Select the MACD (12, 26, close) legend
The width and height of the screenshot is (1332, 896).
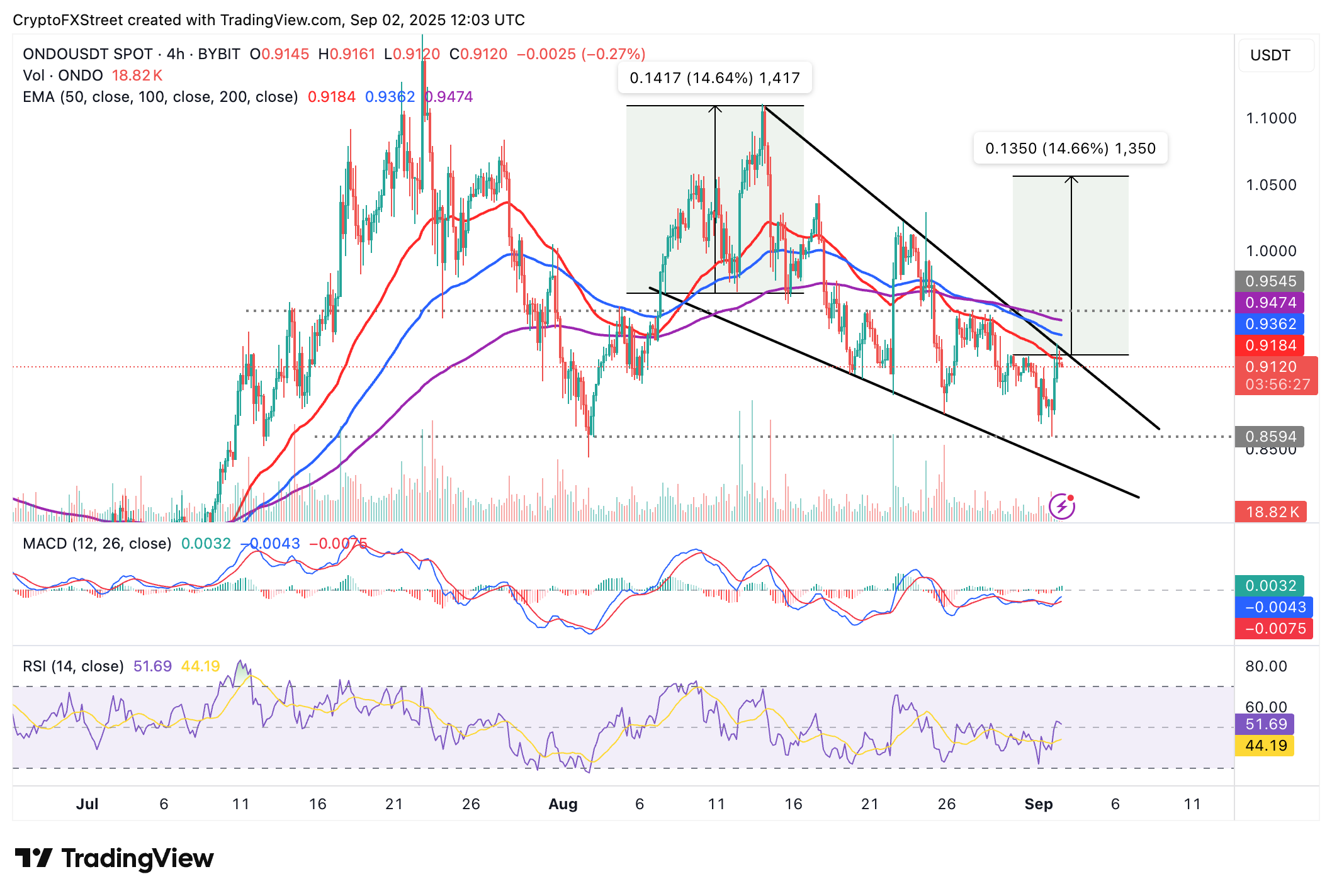coord(97,544)
